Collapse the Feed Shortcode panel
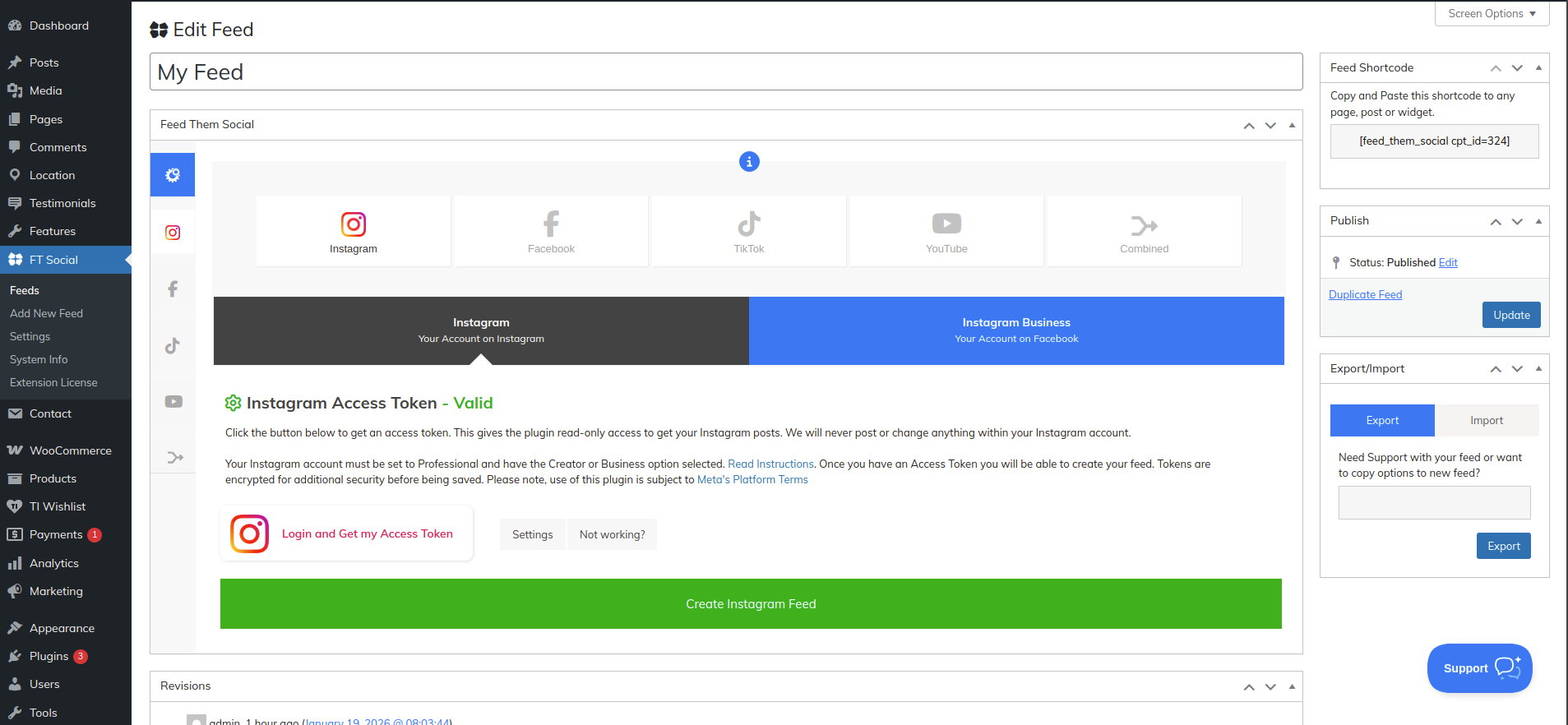Viewport: 1568px width, 725px height. click(1538, 68)
